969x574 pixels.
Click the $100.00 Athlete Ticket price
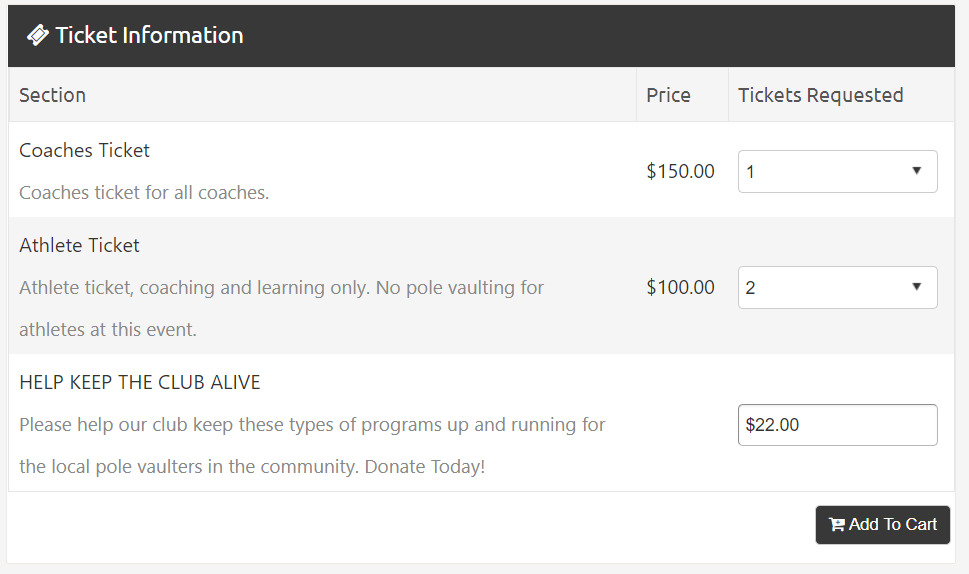click(680, 287)
